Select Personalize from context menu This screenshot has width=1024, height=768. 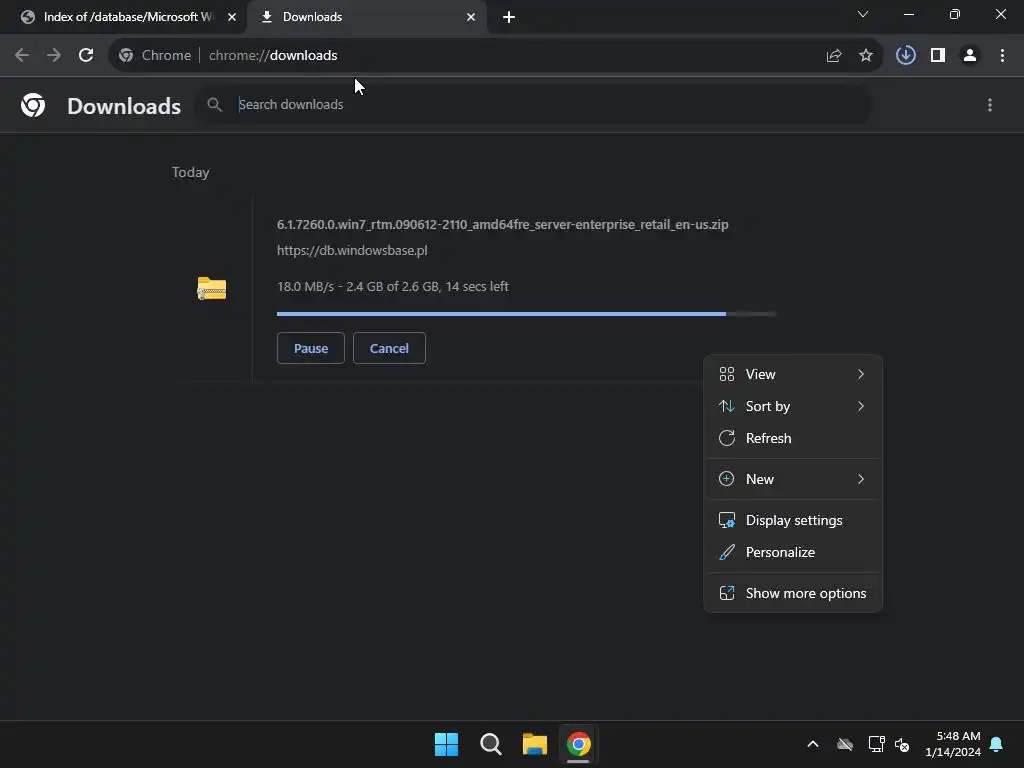click(x=793, y=552)
